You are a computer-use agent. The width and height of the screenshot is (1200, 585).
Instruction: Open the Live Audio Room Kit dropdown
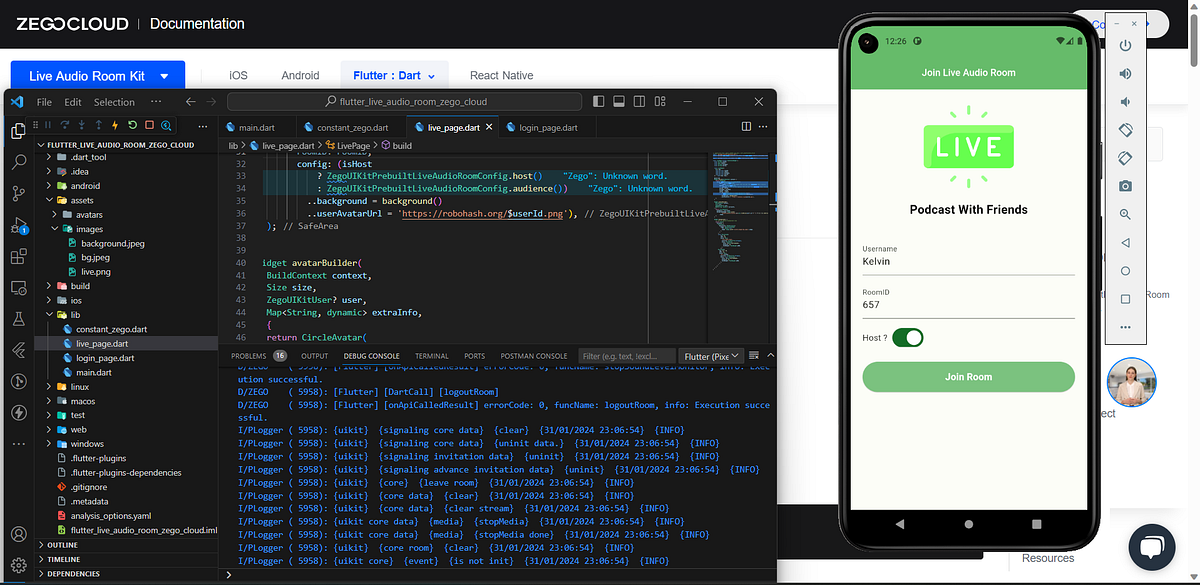pos(97,74)
